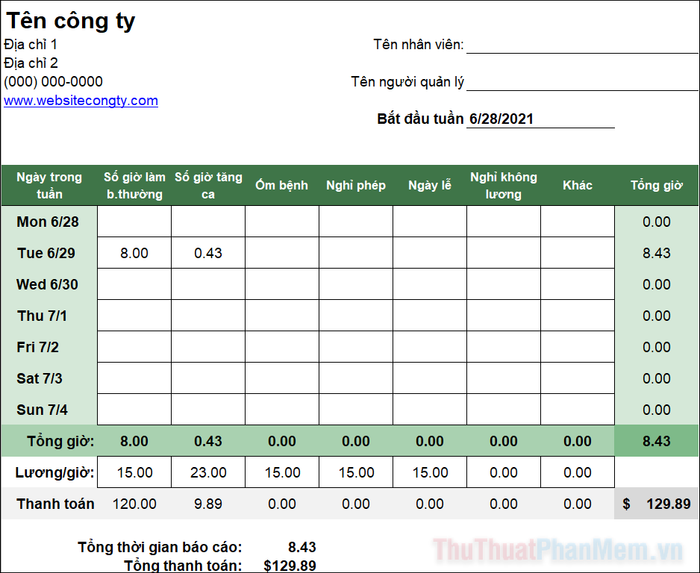Select the Địa chỉ 1 text

click(31, 45)
